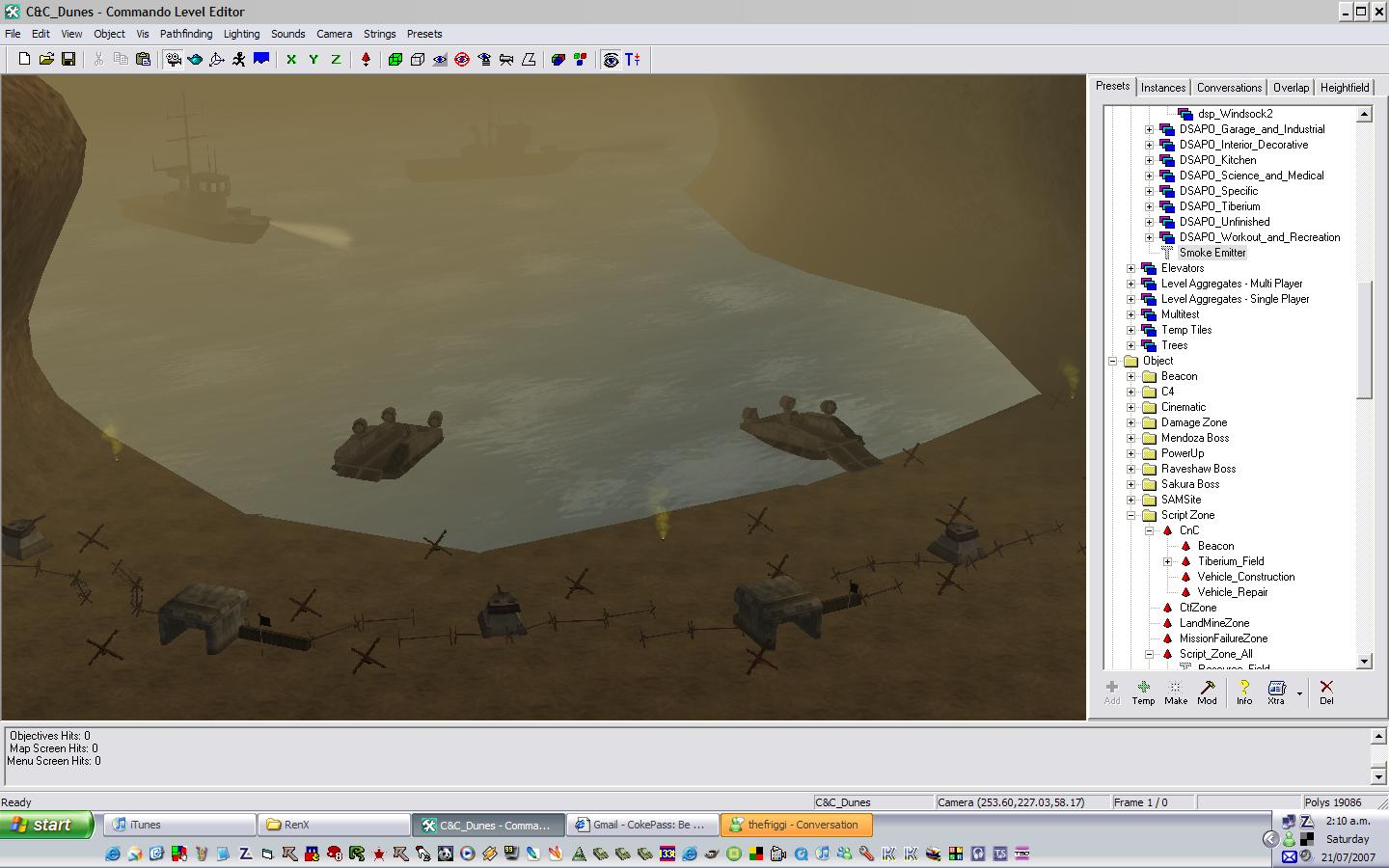Open the Xtra dropdown arrow
1389x868 pixels.
click(1299, 692)
